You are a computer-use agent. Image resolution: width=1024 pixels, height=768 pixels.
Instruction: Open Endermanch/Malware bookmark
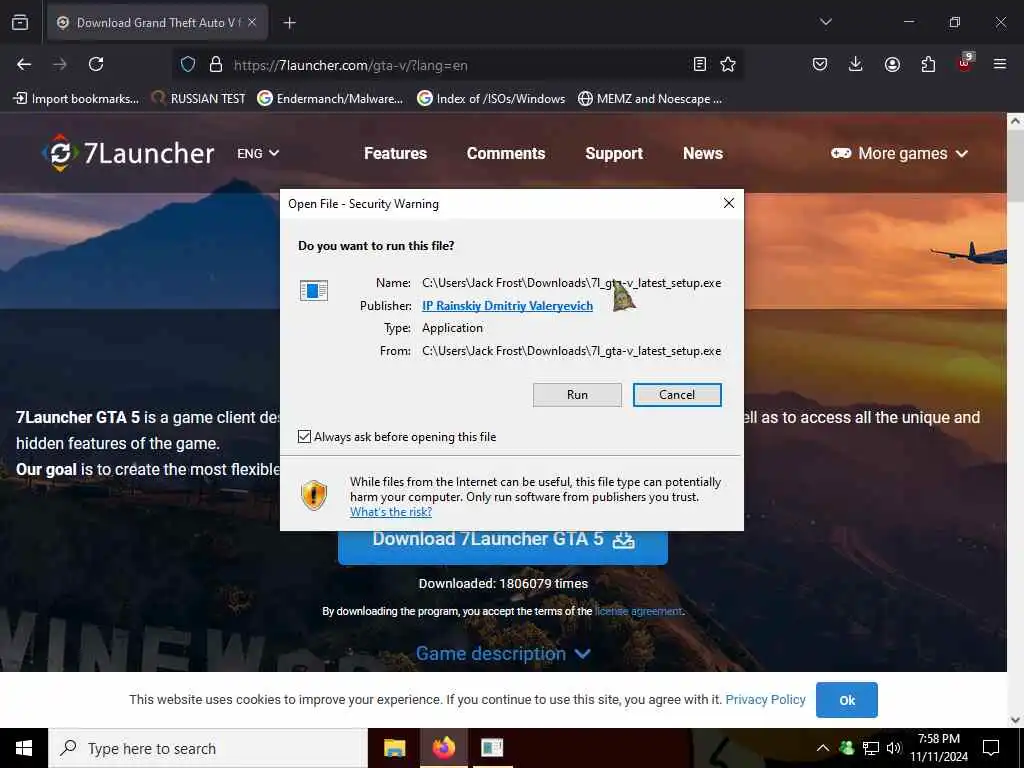pyautogui.click(x=330, y=99)
